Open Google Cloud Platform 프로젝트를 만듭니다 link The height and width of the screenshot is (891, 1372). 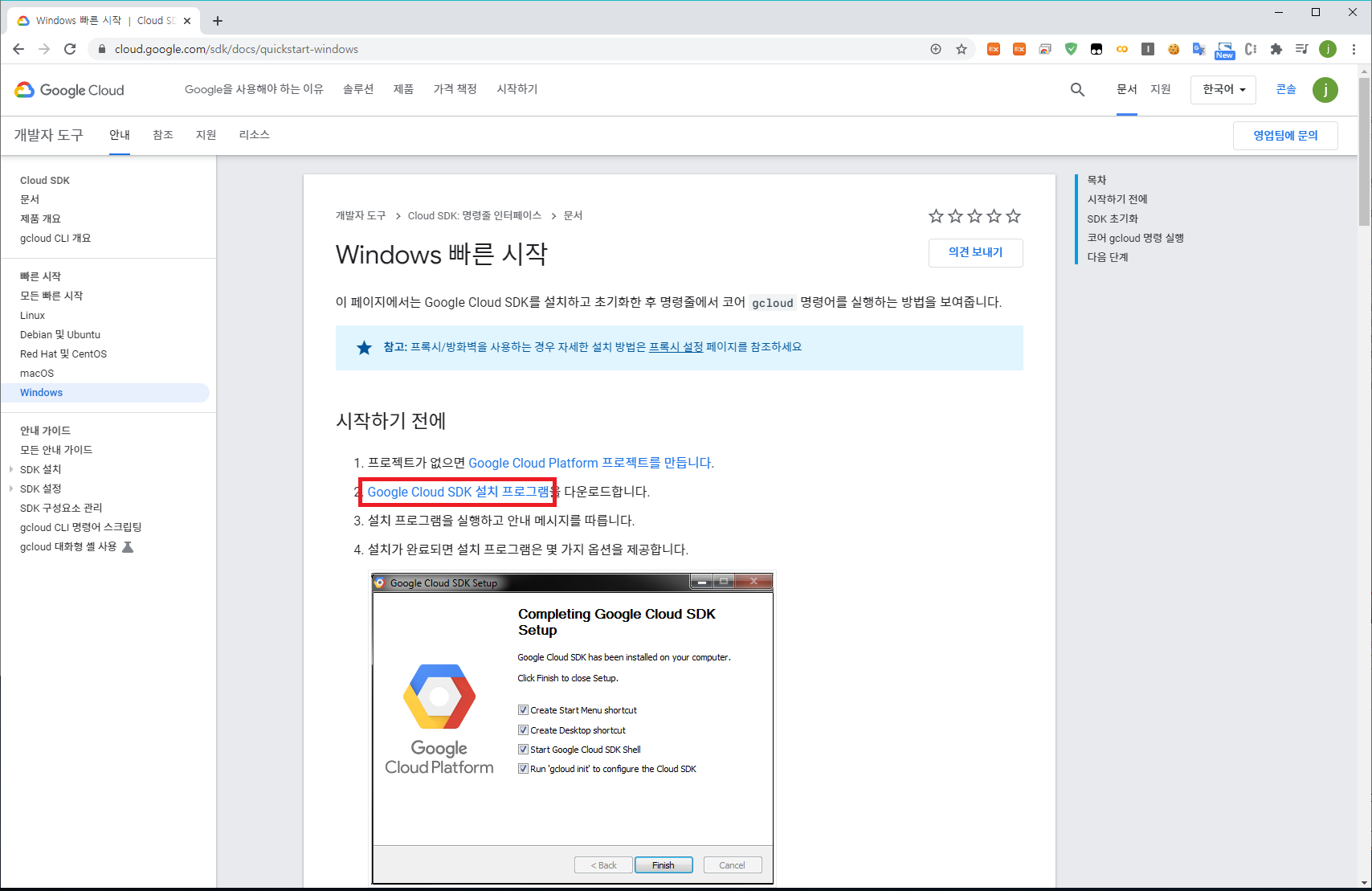[590, 463]
